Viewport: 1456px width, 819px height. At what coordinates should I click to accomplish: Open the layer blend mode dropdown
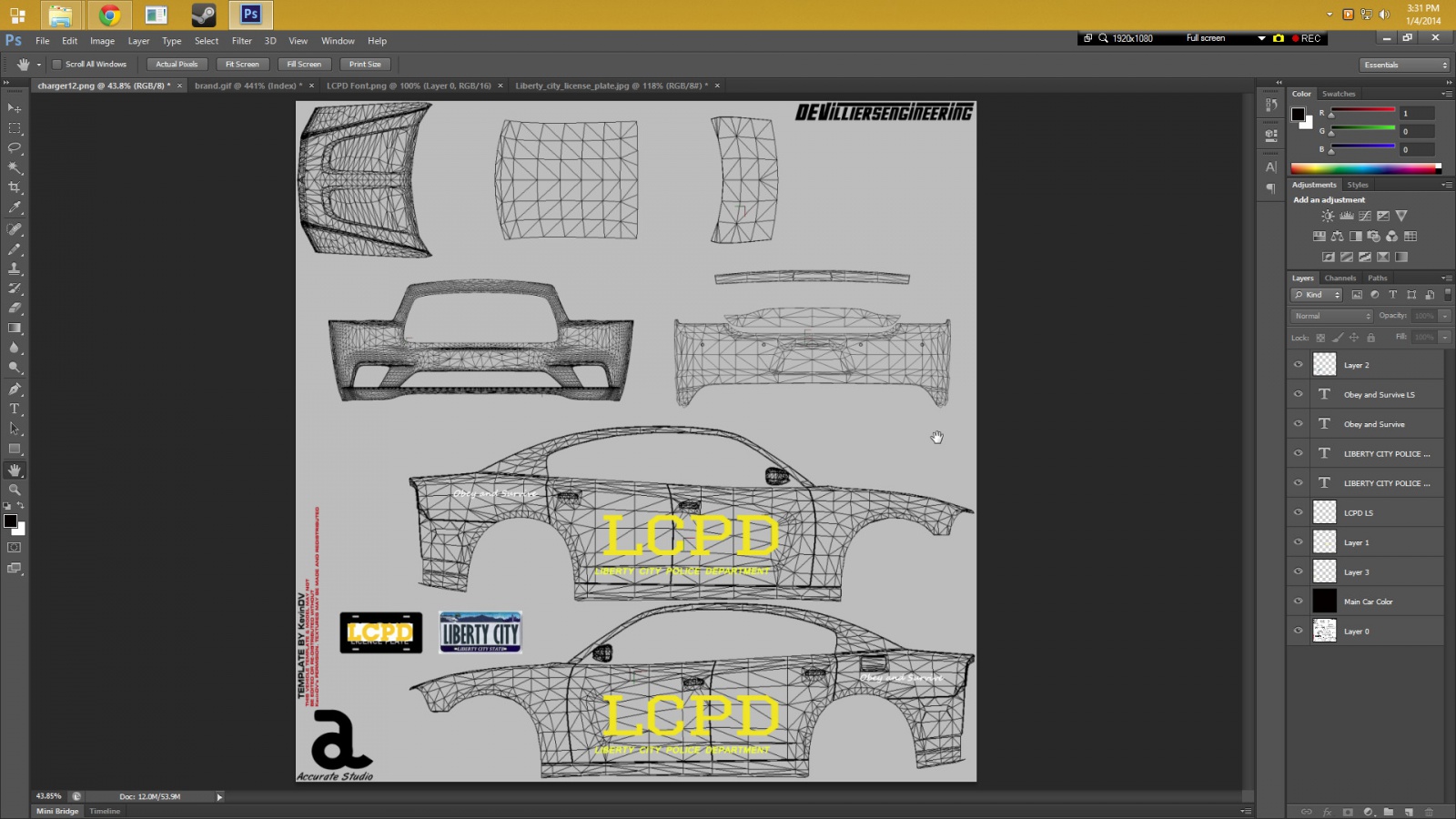(1331, 316)
